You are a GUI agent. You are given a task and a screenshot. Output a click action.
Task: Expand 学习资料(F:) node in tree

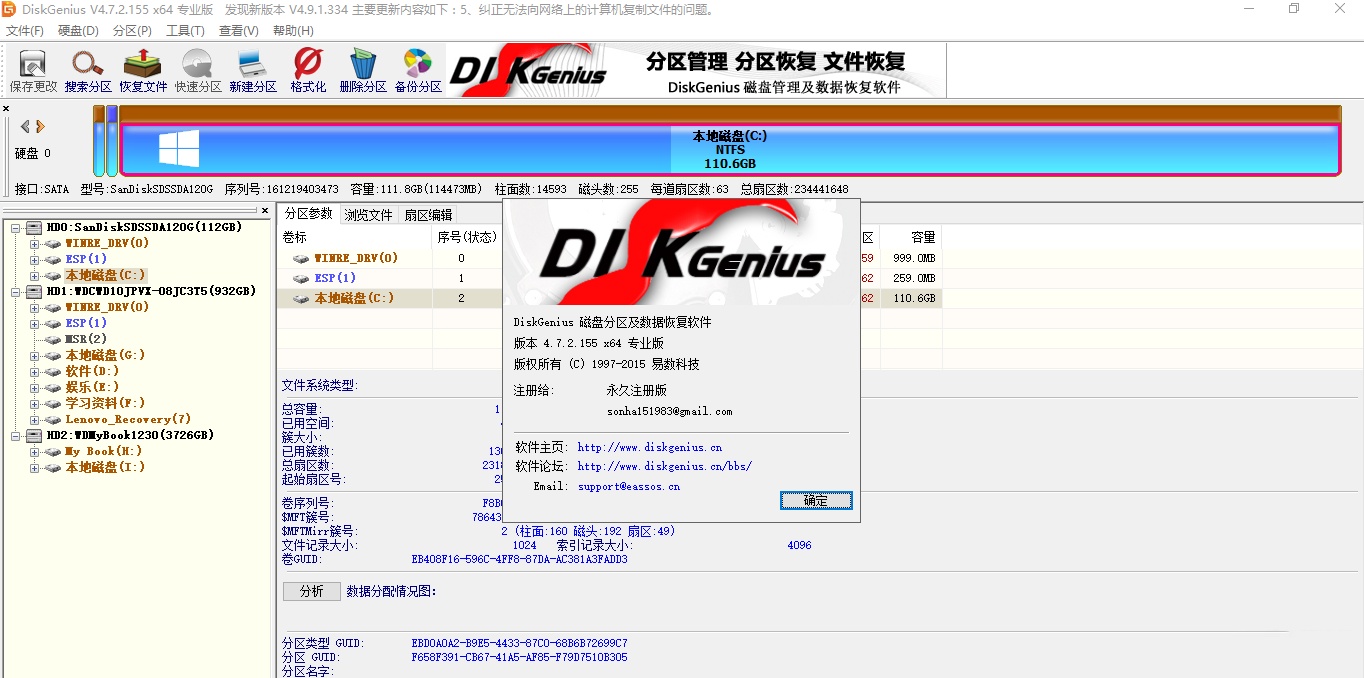[x=35, y=403]
